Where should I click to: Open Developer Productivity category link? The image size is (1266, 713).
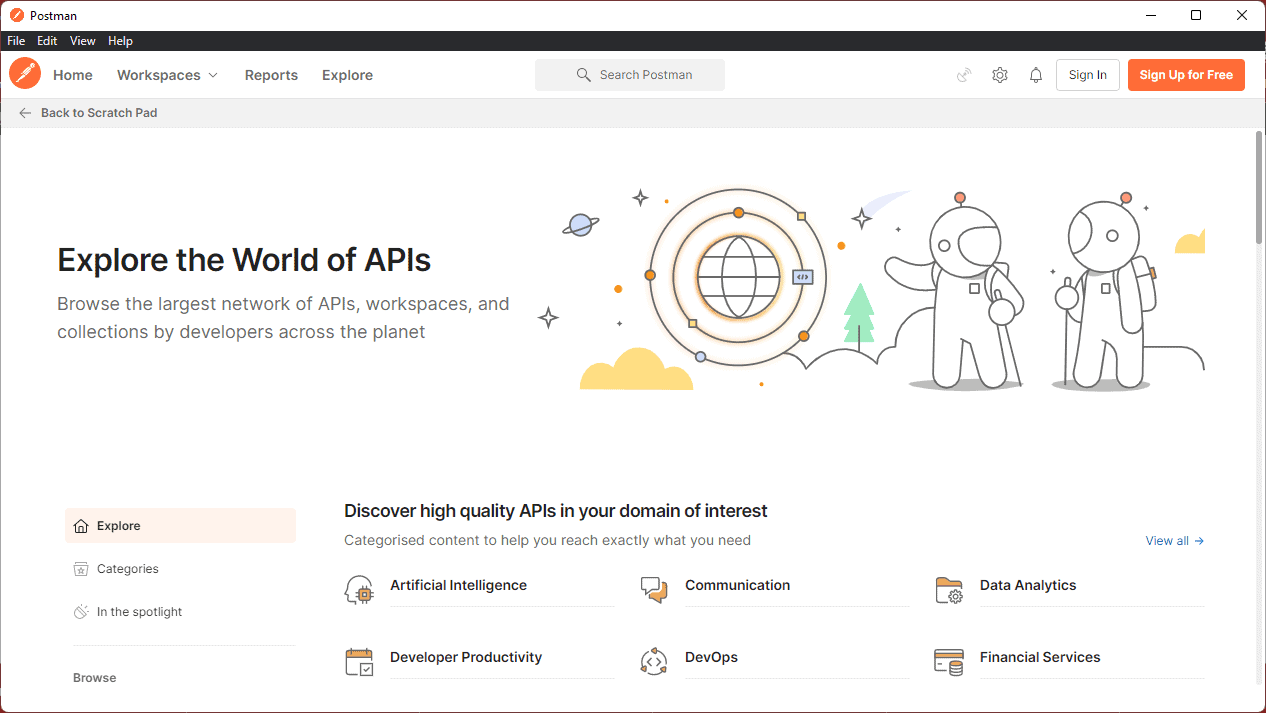[466, 657]
